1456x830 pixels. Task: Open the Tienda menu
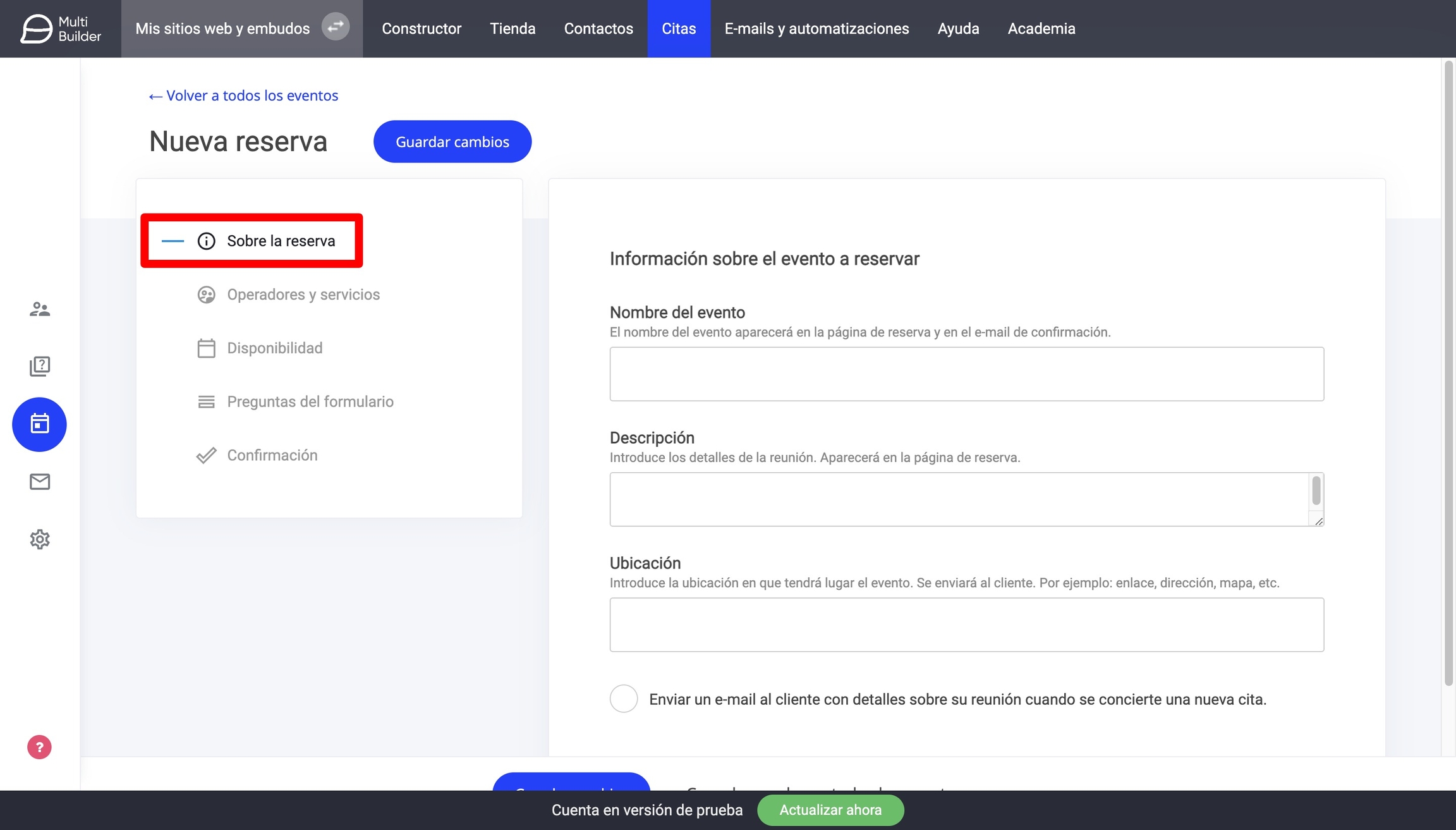[x=513, y=28]
